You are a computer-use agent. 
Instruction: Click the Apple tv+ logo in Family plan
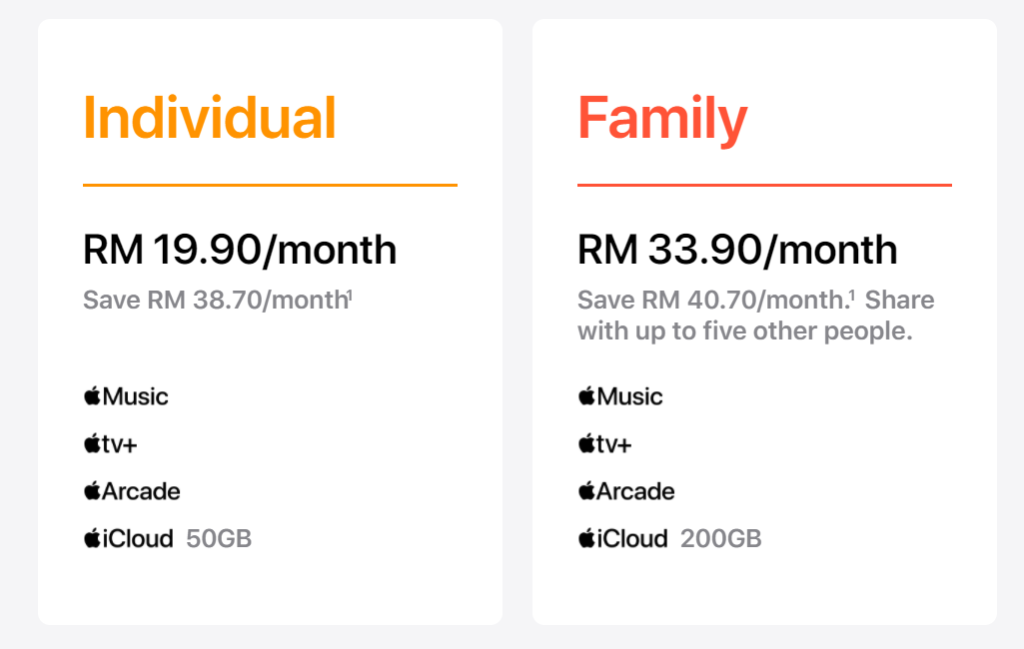pos(605,443)
